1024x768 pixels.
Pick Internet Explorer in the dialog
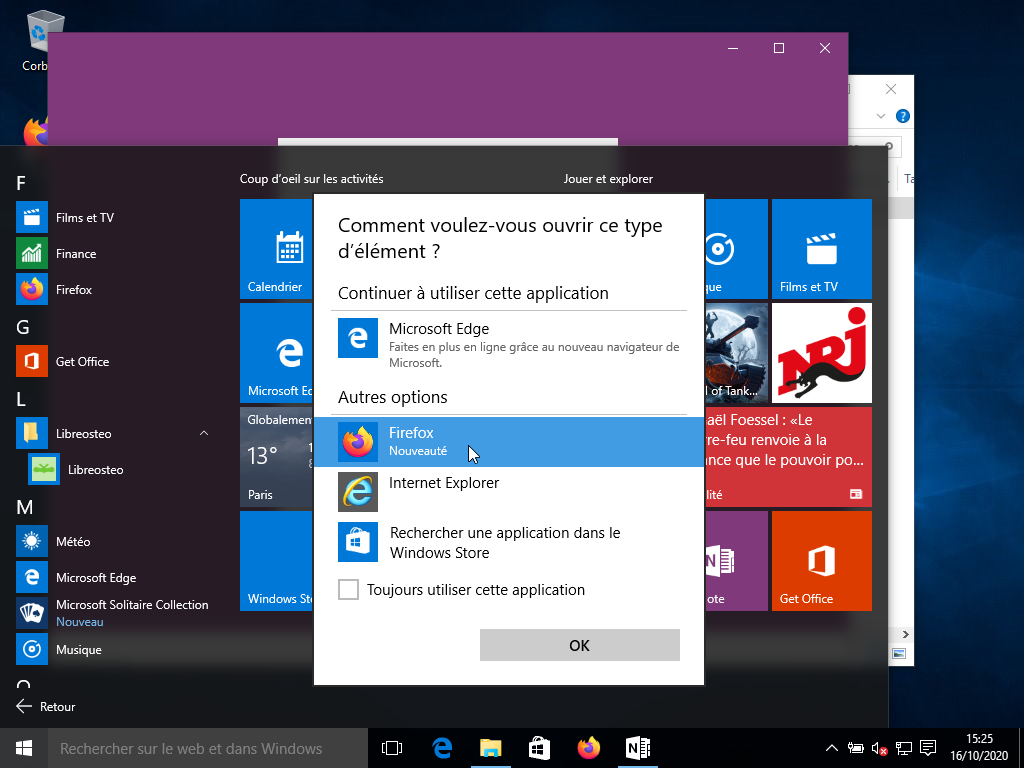(509, 492)
